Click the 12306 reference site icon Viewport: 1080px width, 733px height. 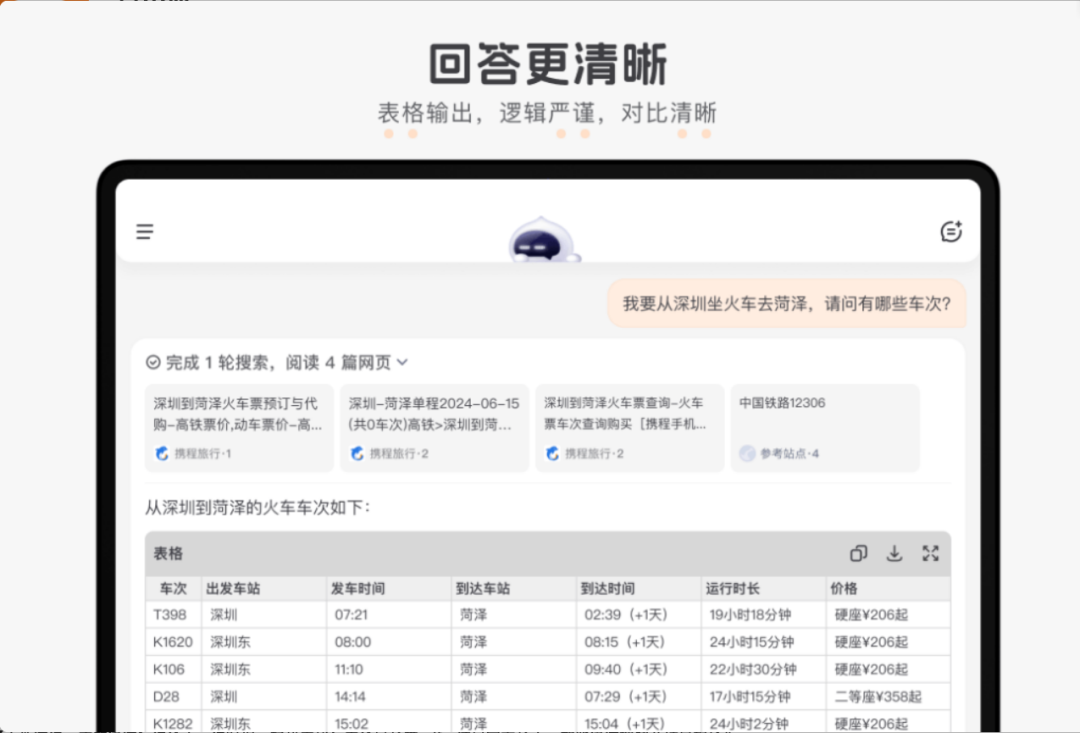click(x=747, y=453)
